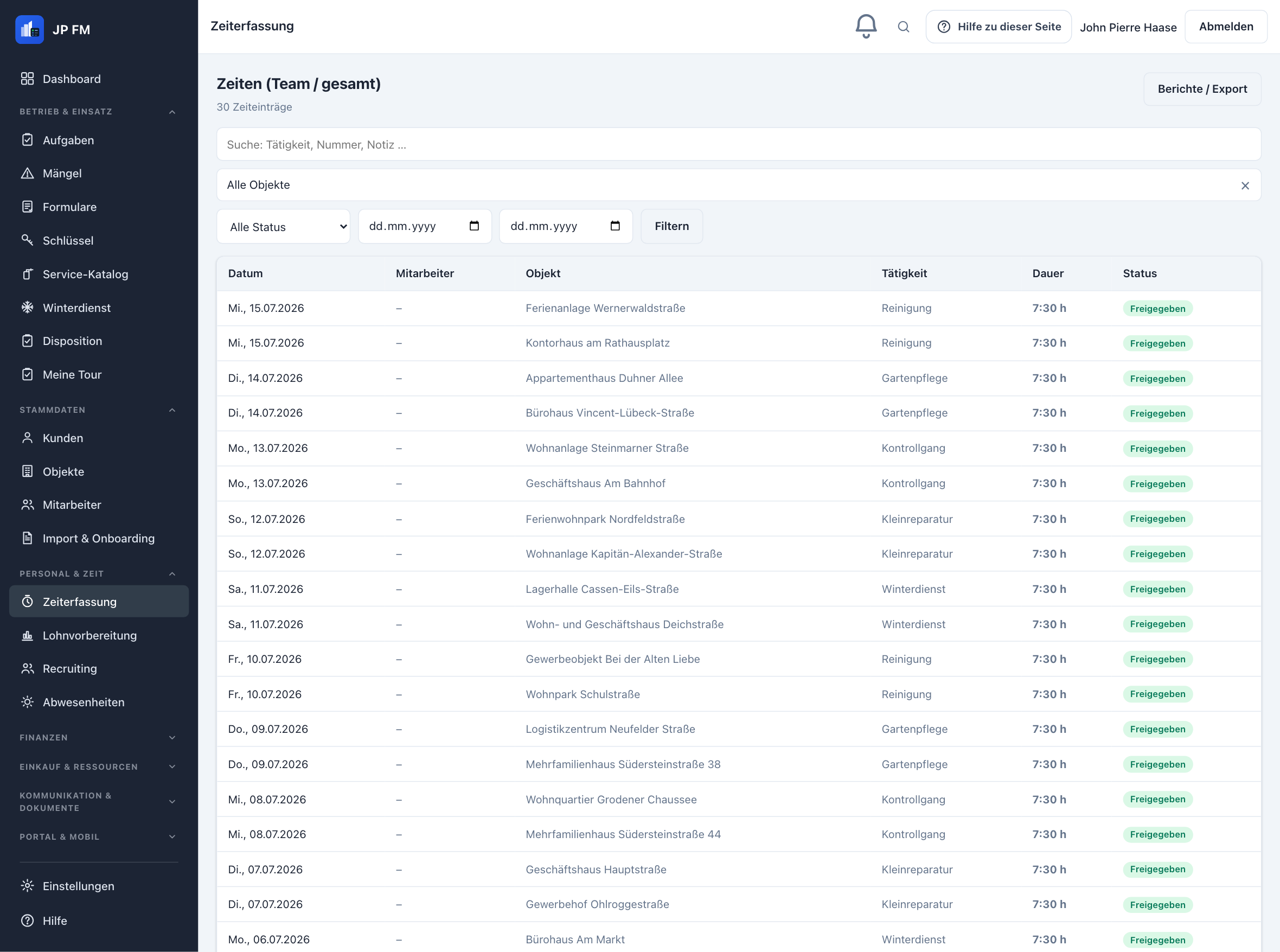Open search via the magnifier icon
The width and height of the screenshot is (1280, 952).
click(x=903, y=27)
